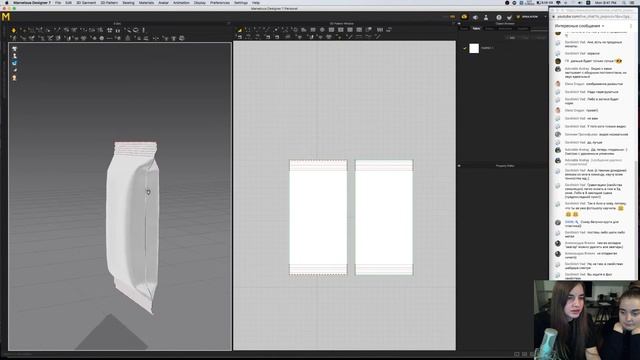640x360 pixels.
Task: Switch to the Button tab in Object Browser
Action: (489, 29)
